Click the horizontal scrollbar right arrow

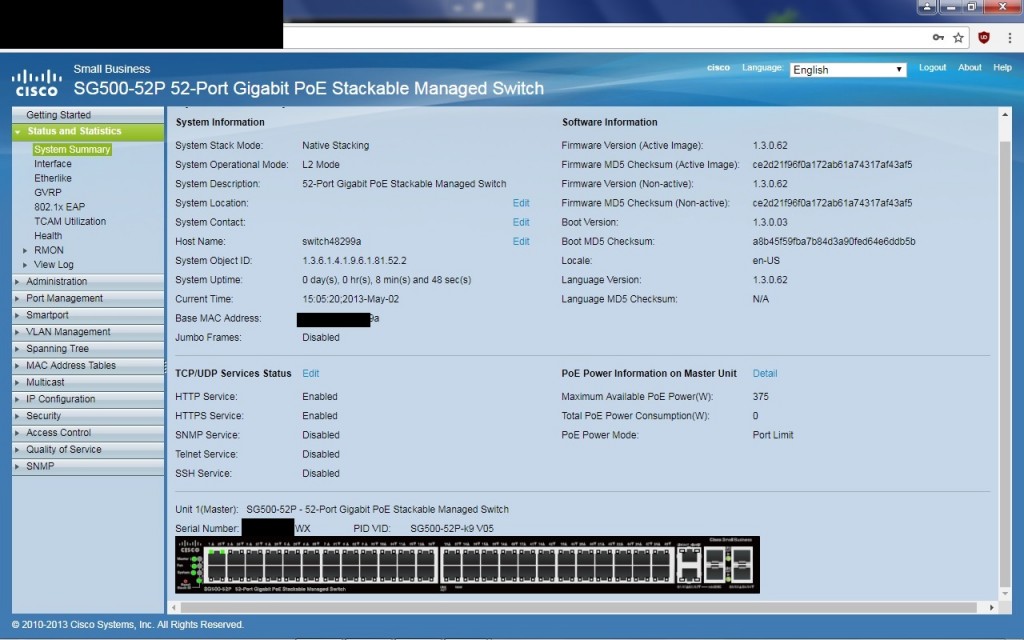click(991, 607)
